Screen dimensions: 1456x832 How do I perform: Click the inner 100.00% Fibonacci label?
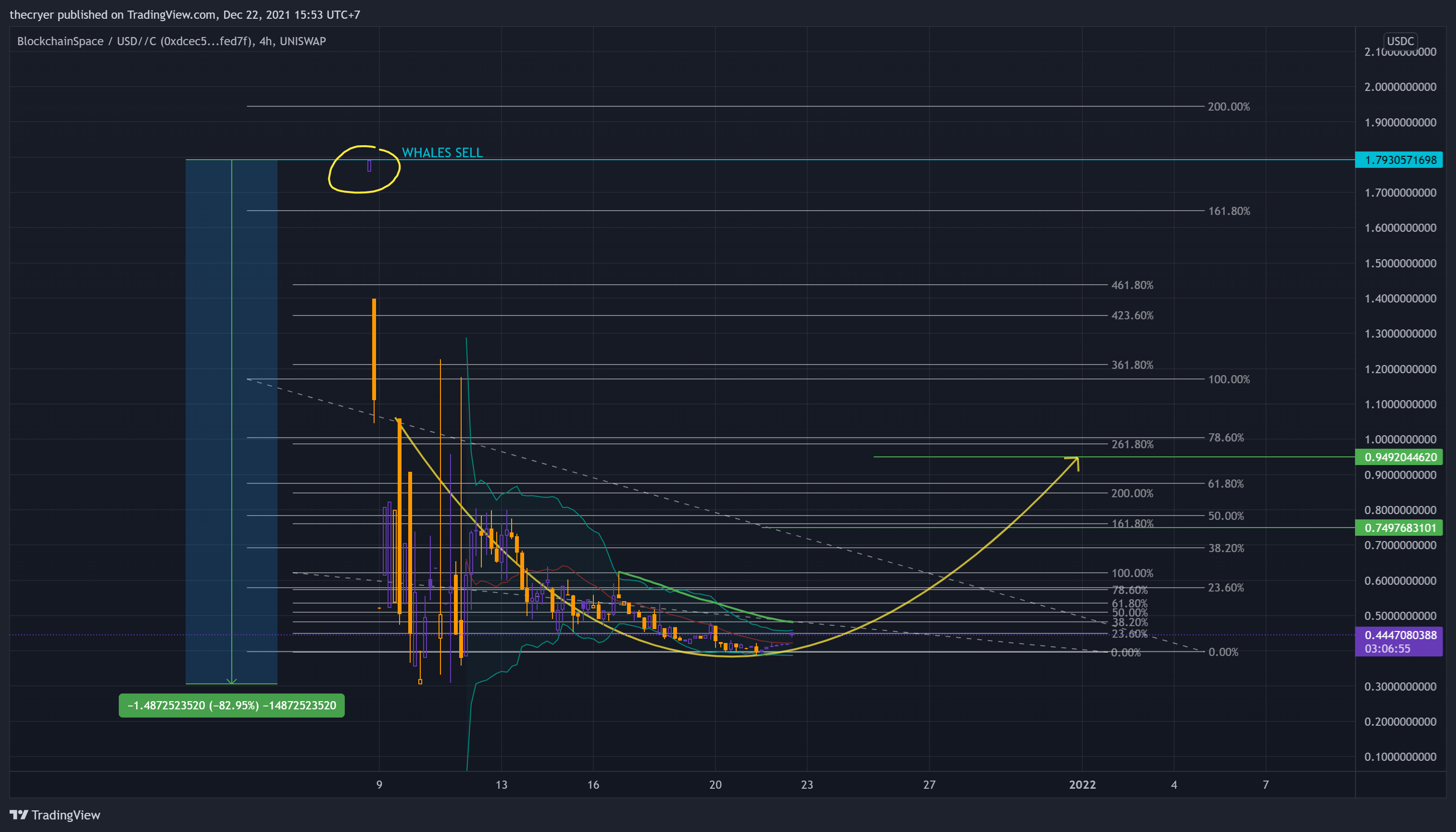click(1132, 573)
